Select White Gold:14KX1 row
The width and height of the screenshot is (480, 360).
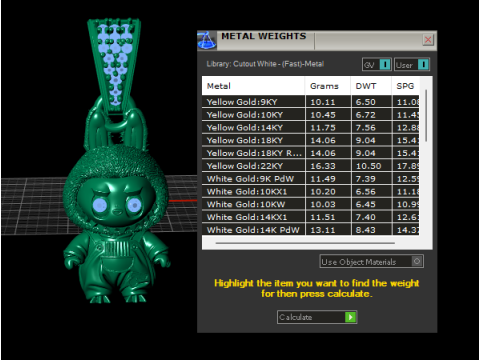pyautogui.click(x=311, y=217)
